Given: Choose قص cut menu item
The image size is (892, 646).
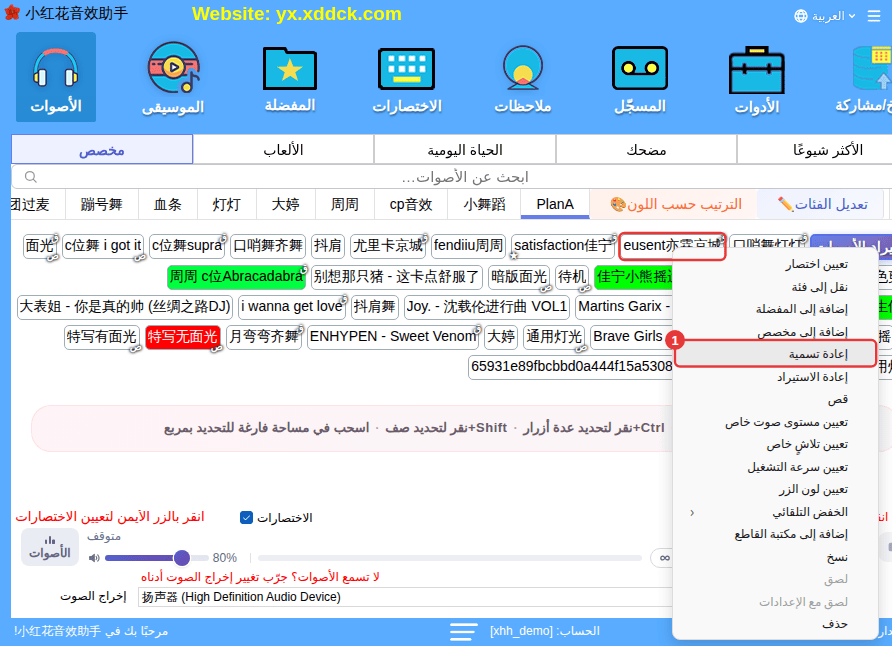Looking at the screenshot, I should (x=774, y=400).
